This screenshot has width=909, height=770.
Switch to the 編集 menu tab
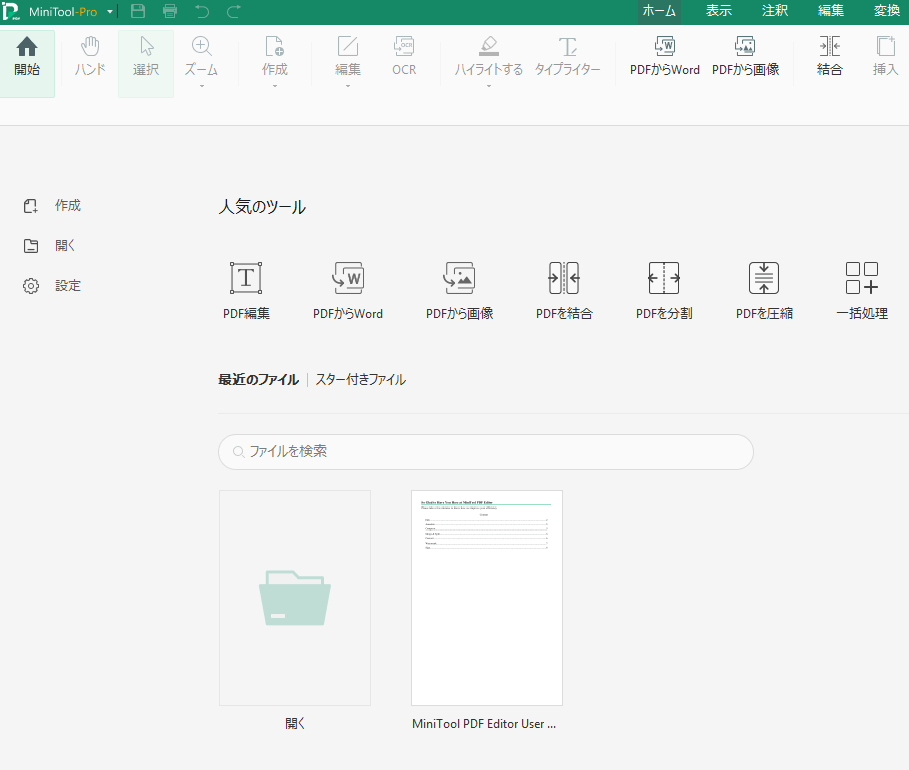coord(831,11)
